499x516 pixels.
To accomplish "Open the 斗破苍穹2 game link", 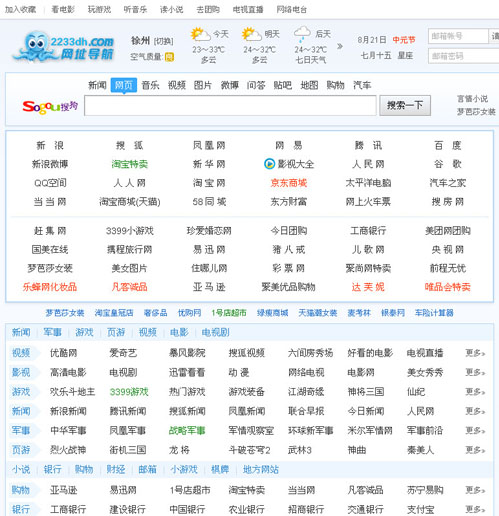I will click(x=249, y=450).
